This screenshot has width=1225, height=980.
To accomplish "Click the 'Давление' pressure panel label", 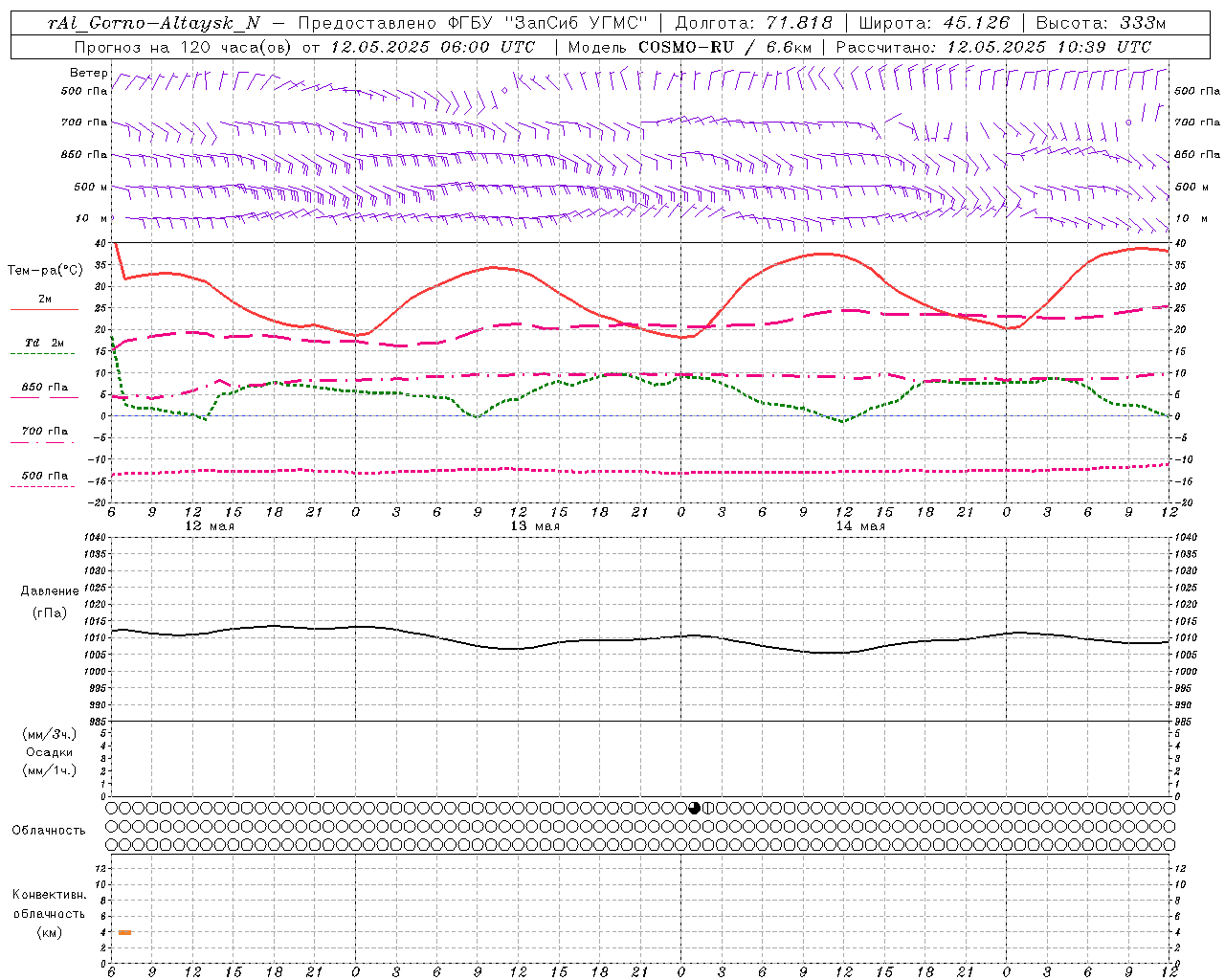I will tap(50, 591).
